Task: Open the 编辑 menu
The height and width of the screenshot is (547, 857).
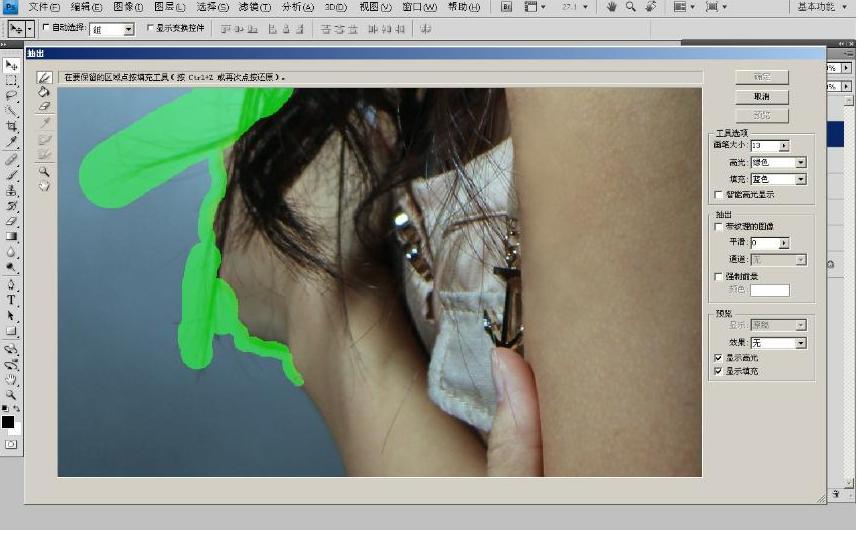Action: [x=86, y=7]
